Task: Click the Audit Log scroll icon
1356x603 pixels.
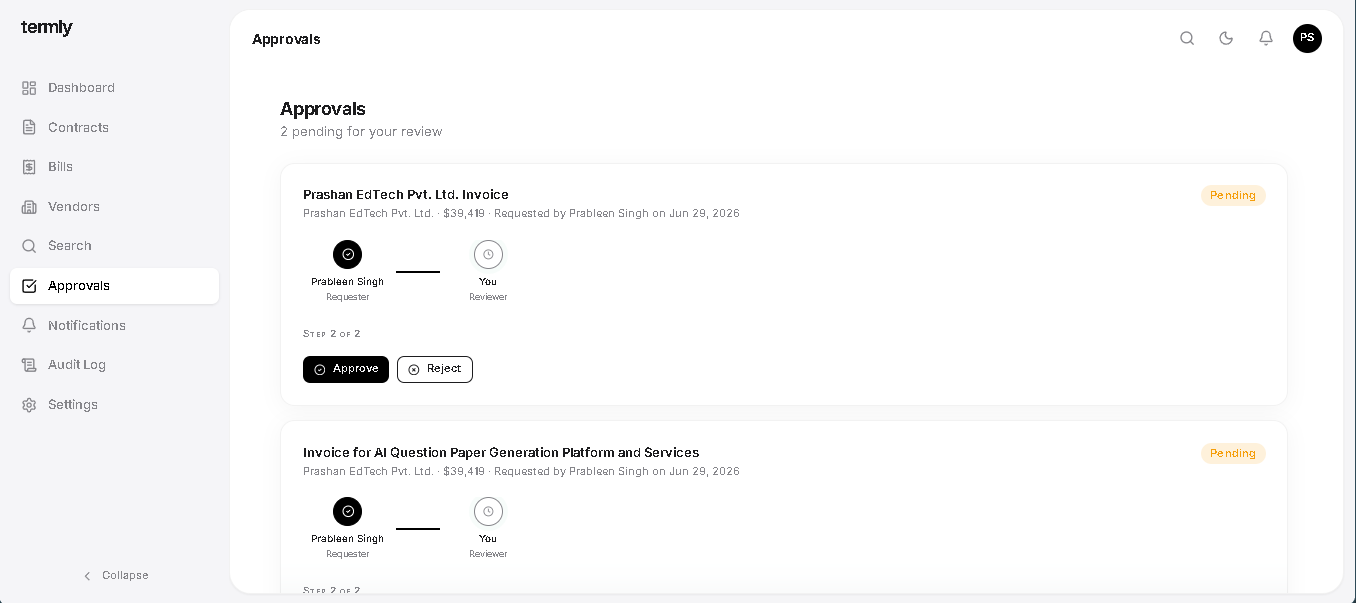Action: 29,365
